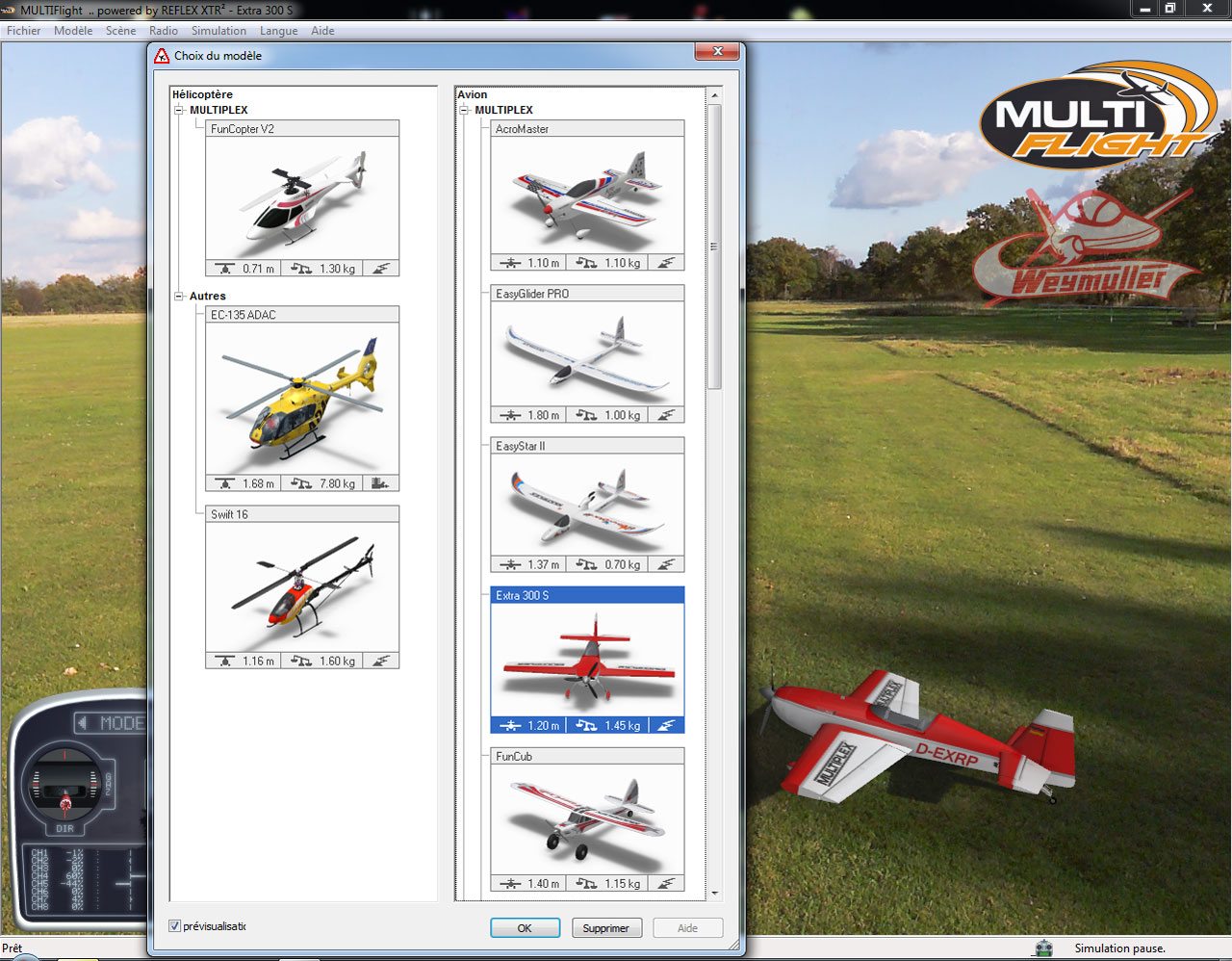Open the Simulation menu
The width and height of the screenshot is (1232, 961).
tap(218, 31)
